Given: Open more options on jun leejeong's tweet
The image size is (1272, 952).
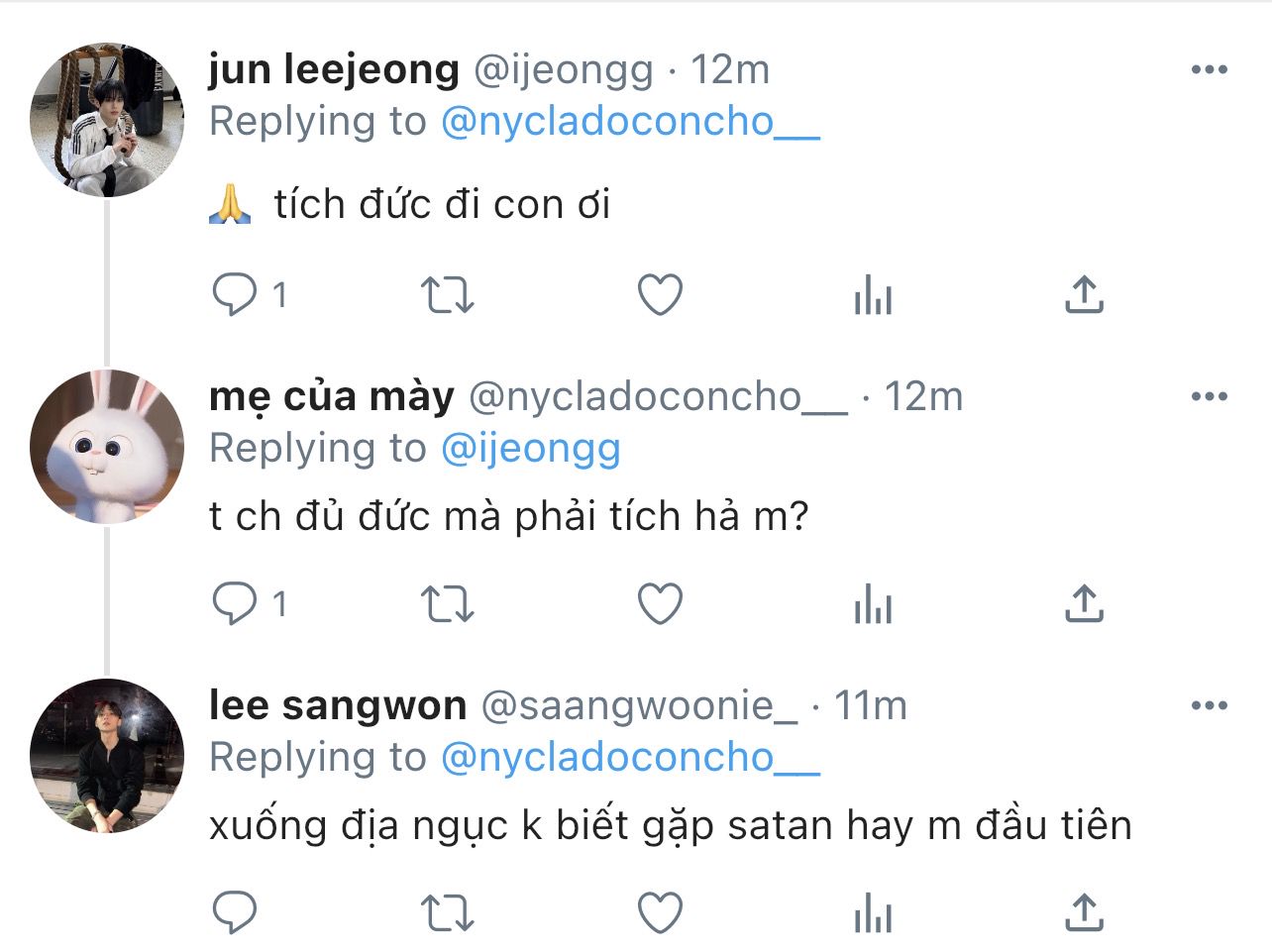Looking at the screenshot, I should tap(1209, 69).
